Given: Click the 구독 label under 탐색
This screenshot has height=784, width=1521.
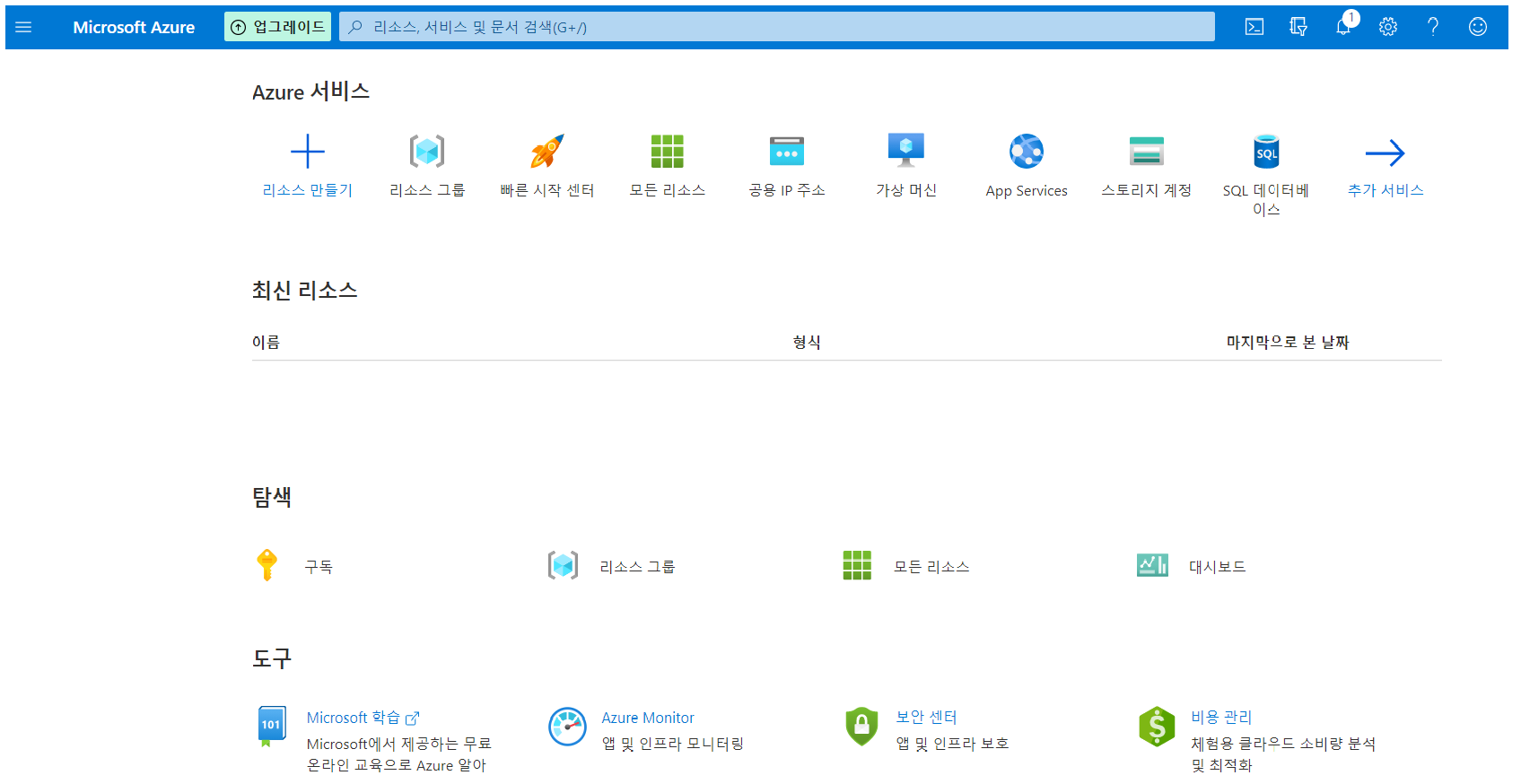Looking at the screenshot, I should tap(319, 567).
